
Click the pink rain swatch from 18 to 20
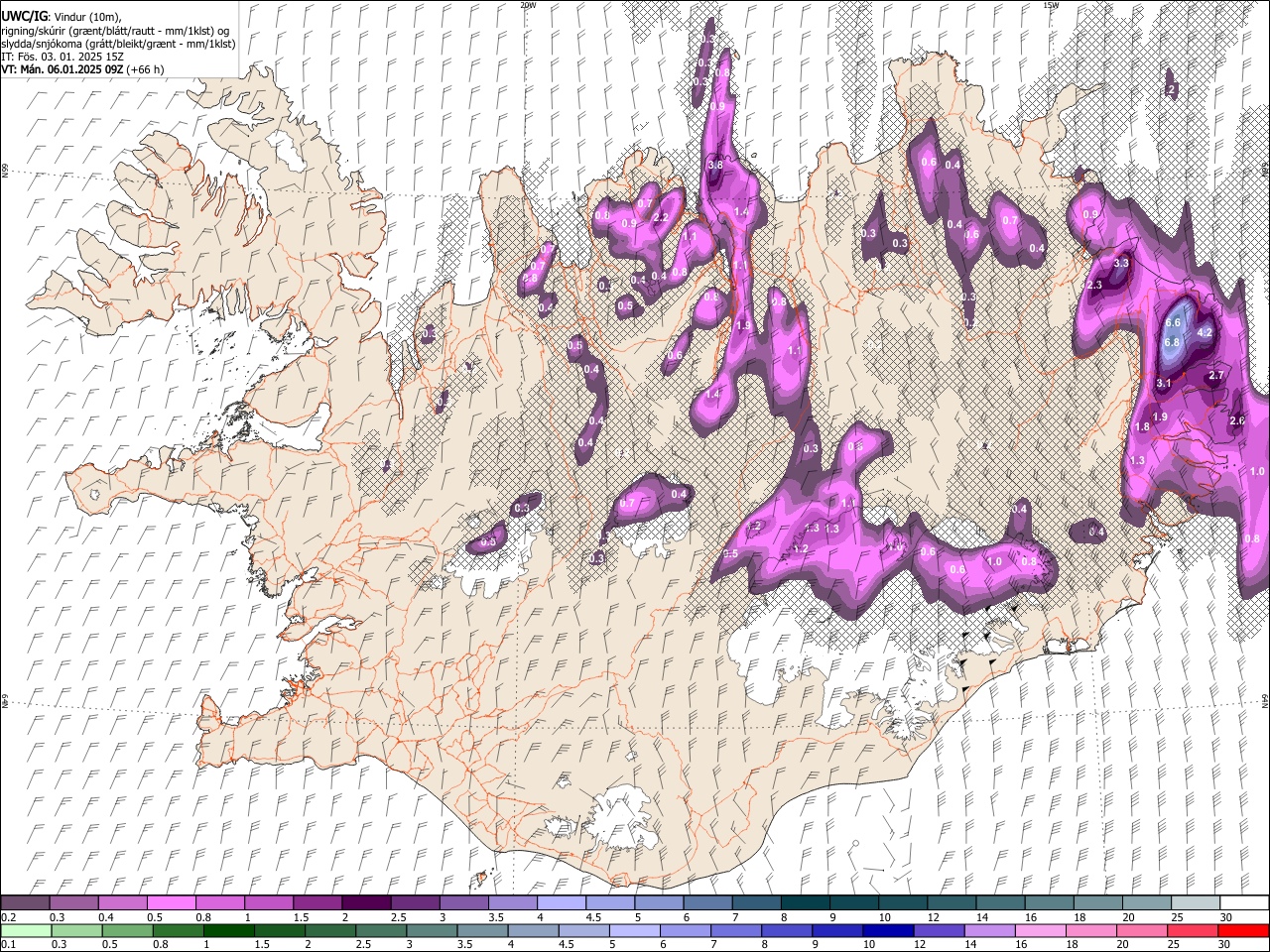pos(1090,930)
